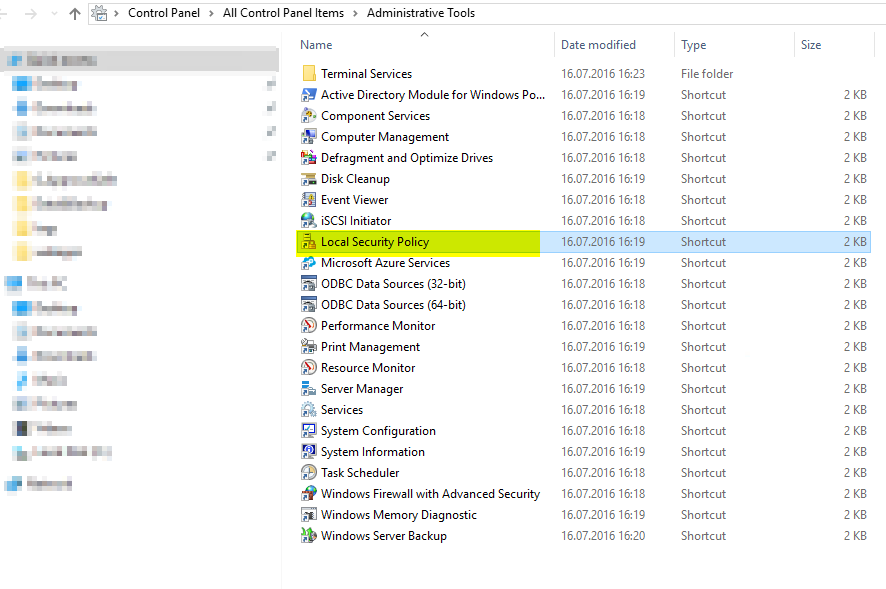Select the Services shortcut row
Viewport: 886px width, 589px height.
pyautogui.click(x=342, y=410)
